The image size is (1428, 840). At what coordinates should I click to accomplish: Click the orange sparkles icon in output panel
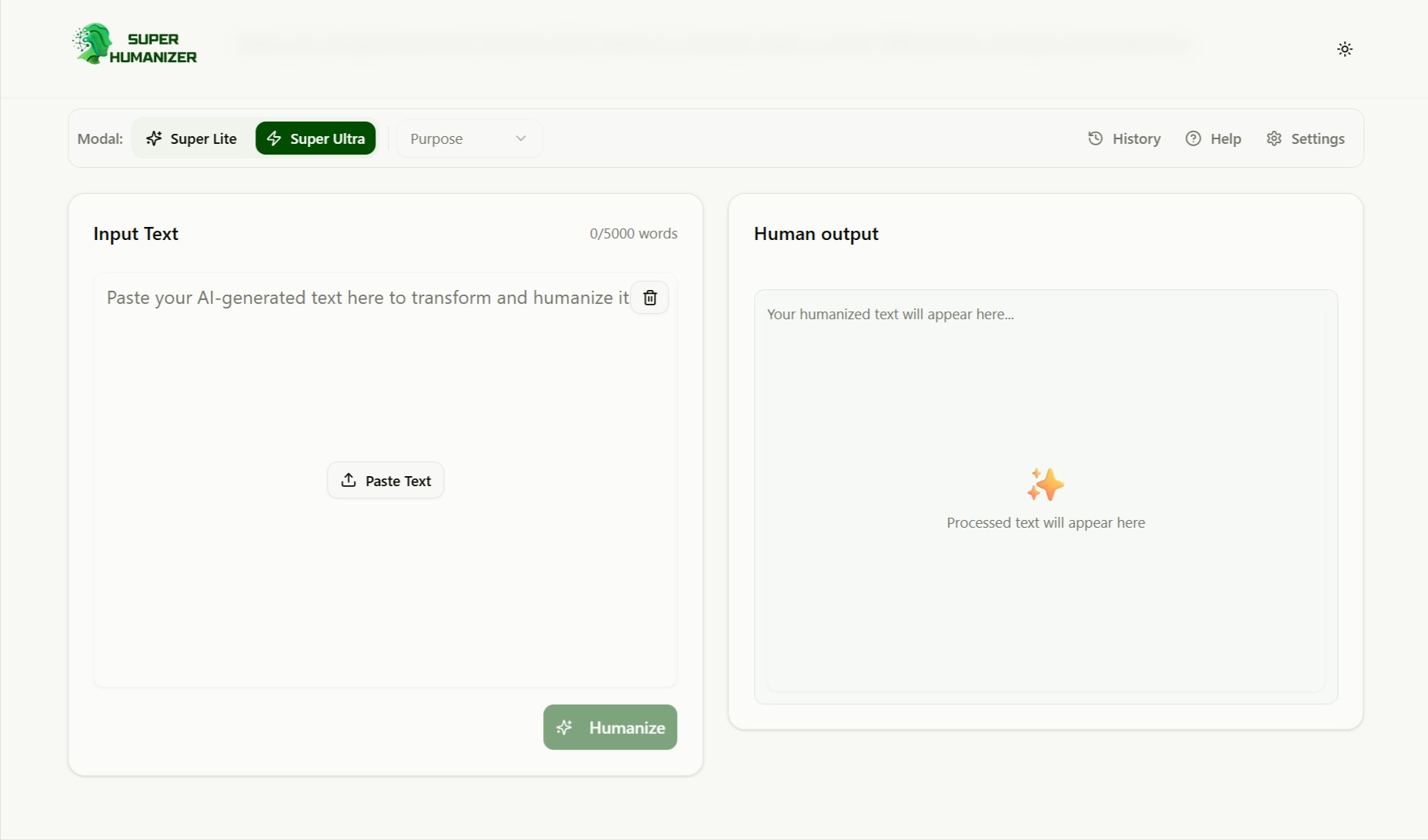click(x=1045, y=485)
